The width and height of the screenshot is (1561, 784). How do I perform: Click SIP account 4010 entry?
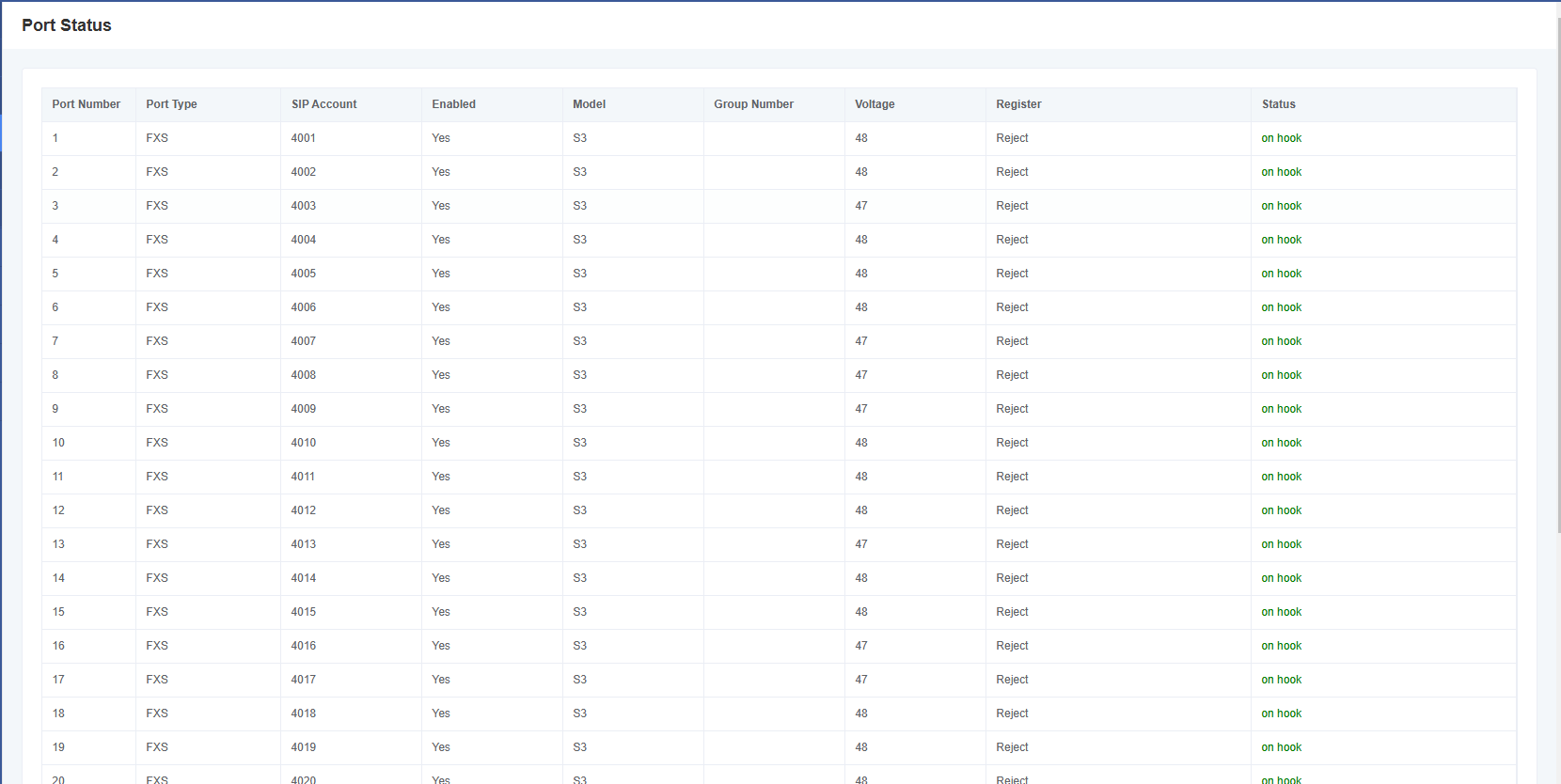pos(303,443)
